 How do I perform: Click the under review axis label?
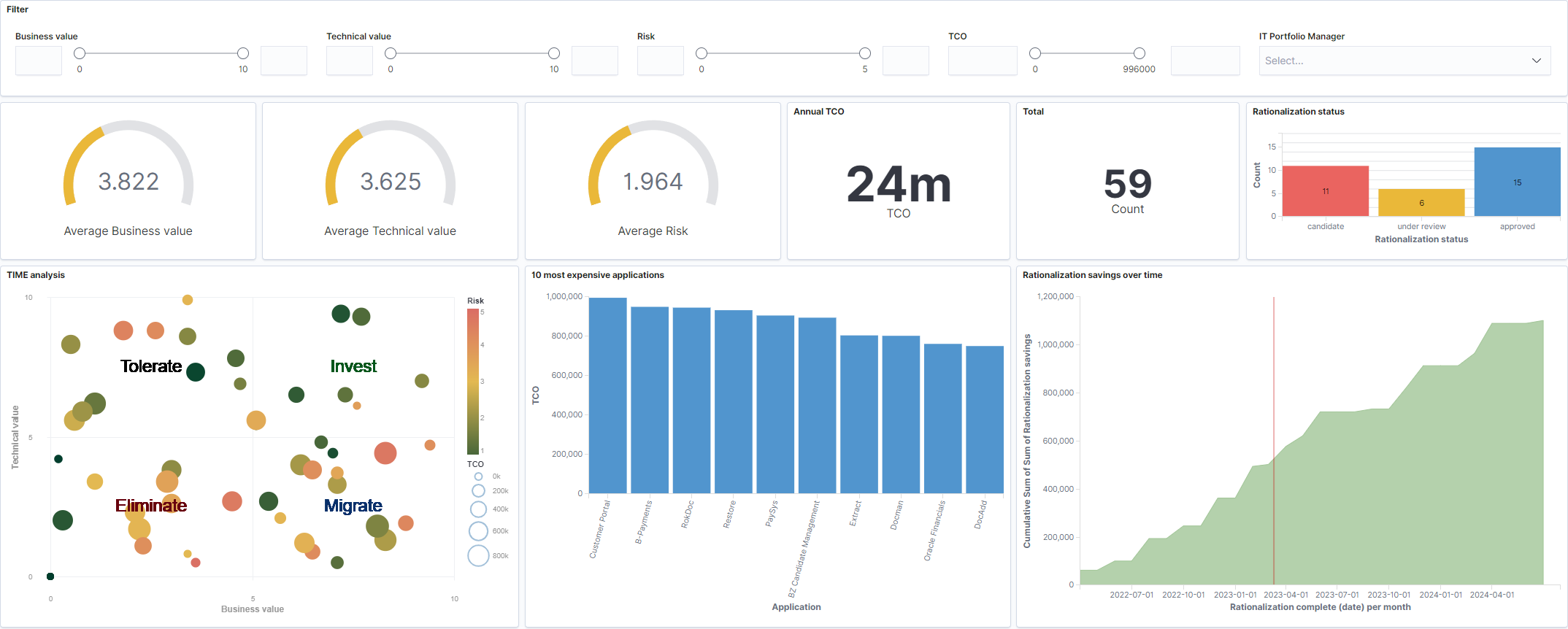(x=1421, y=226)
